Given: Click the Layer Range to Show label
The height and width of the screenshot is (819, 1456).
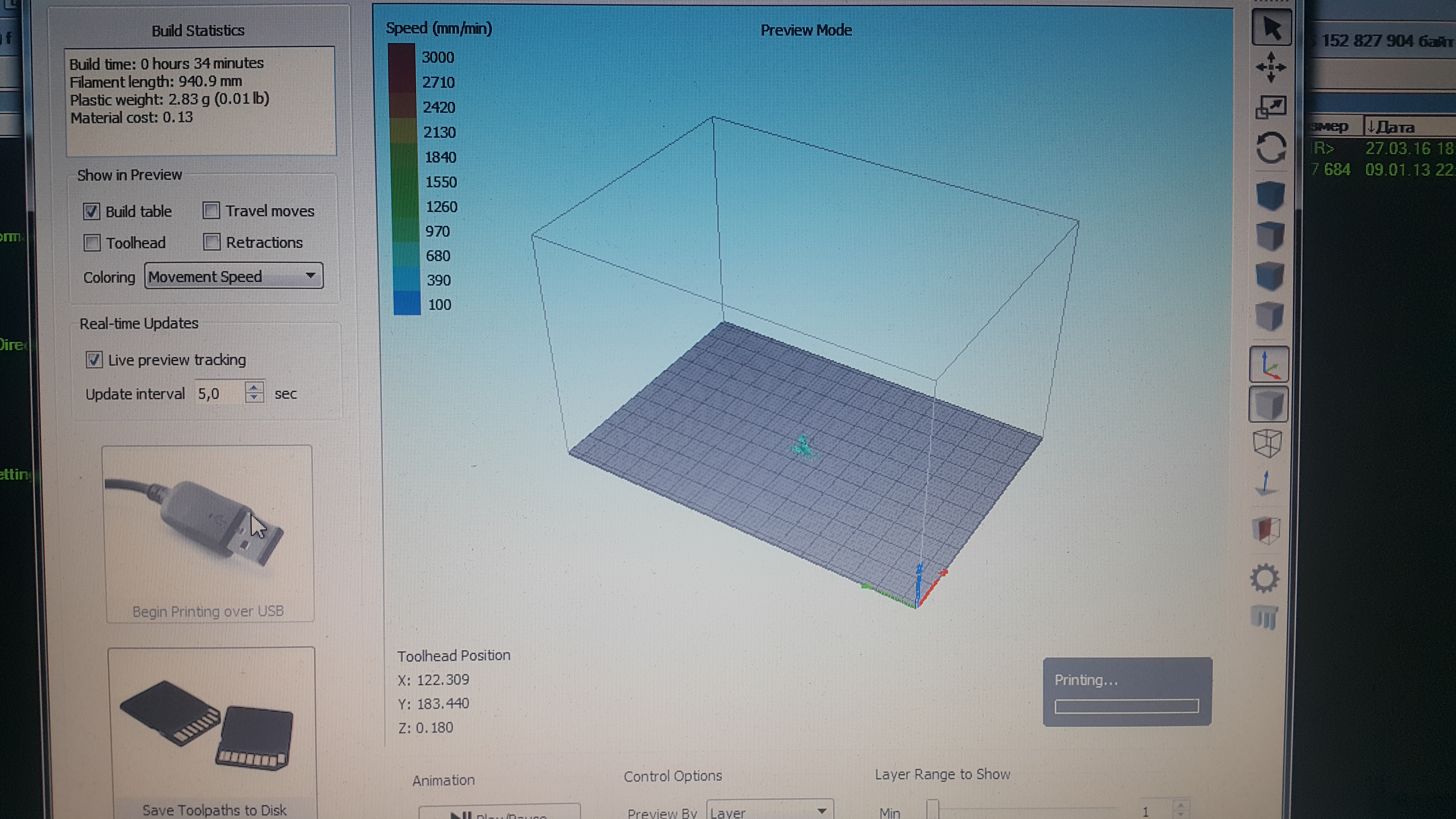Looking at the screenshot, I should (x=942, y=774).
